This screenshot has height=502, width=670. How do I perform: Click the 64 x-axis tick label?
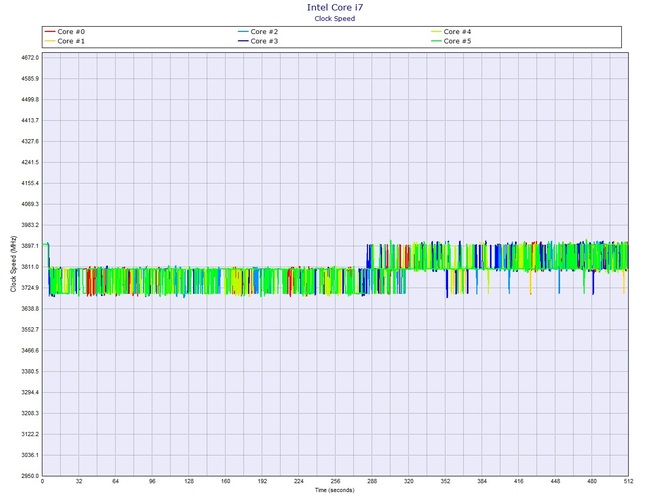115,481
